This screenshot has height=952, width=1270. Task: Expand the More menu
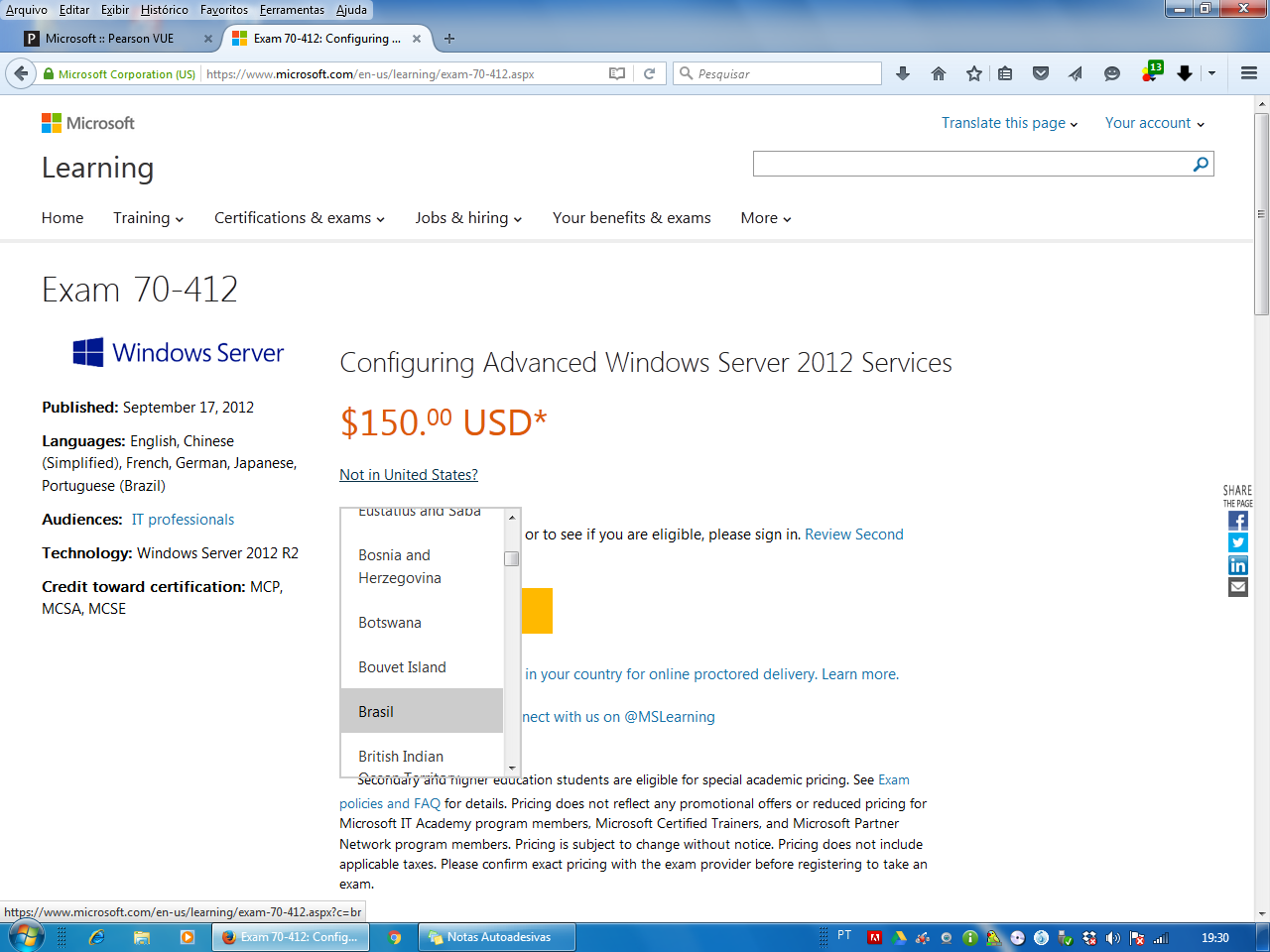coord(766,218)
